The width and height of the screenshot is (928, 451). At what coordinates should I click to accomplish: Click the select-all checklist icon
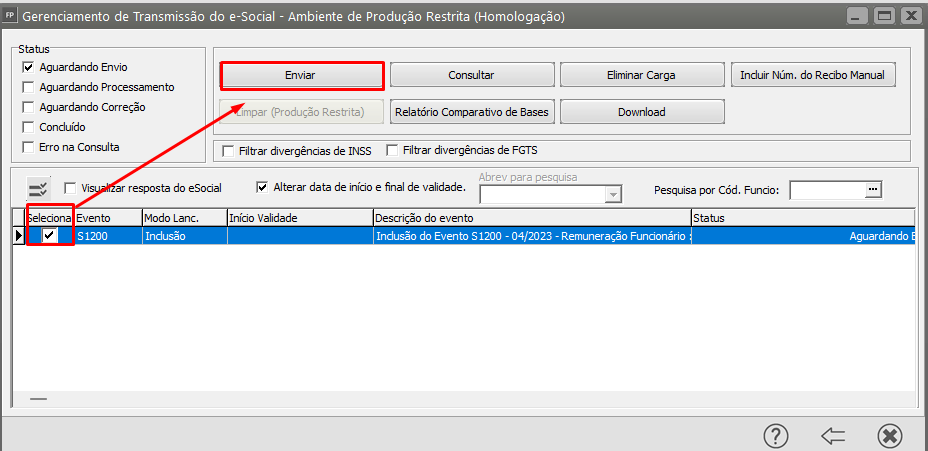(x=38, y=188)
